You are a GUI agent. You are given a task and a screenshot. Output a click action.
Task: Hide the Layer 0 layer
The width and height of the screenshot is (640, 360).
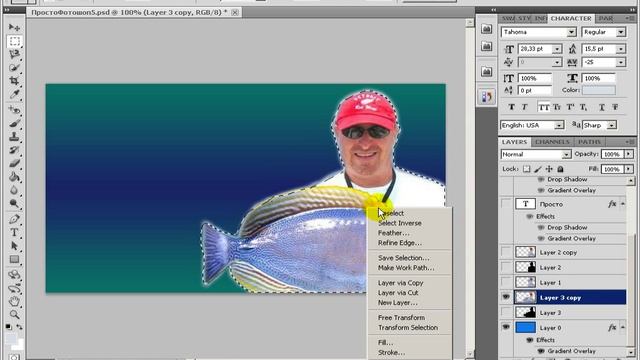coord(506,327)
